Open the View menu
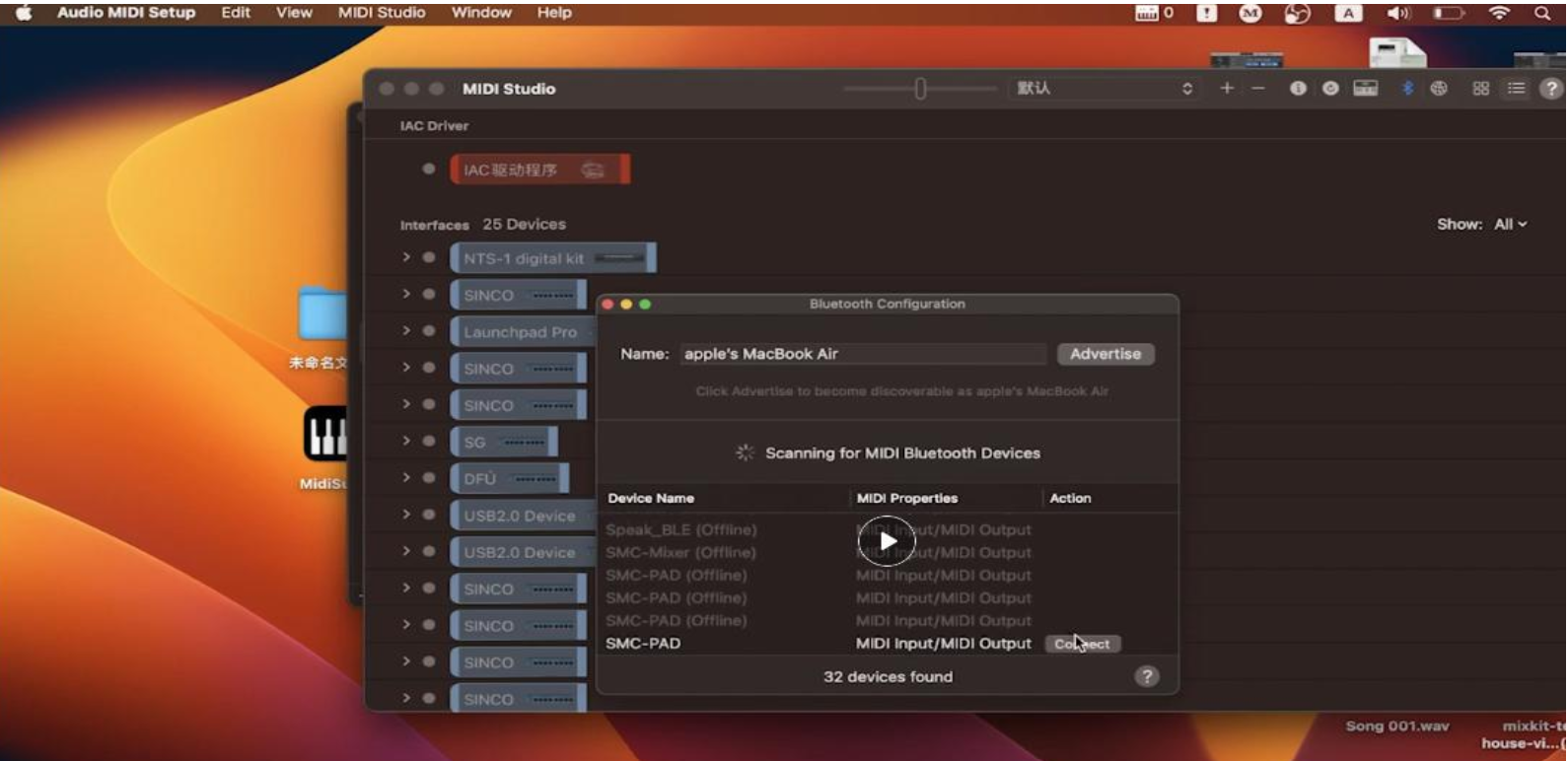Screen dimensions: 1568x761 294,13
